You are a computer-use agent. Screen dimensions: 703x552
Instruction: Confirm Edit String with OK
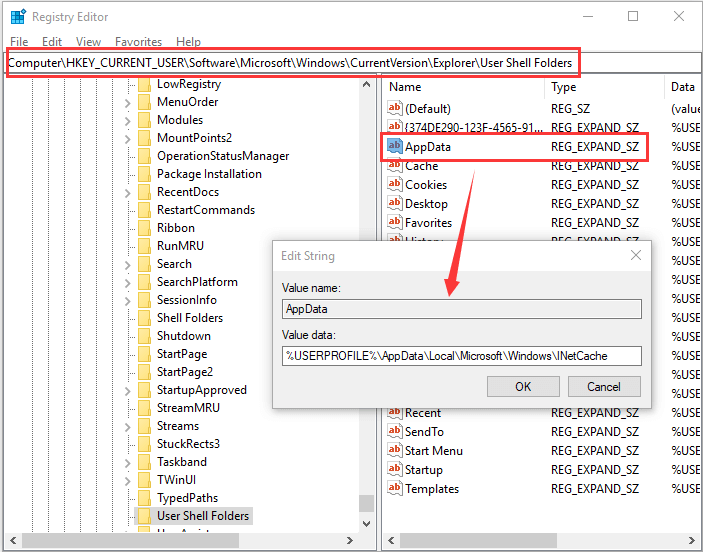tap(523, 387)
